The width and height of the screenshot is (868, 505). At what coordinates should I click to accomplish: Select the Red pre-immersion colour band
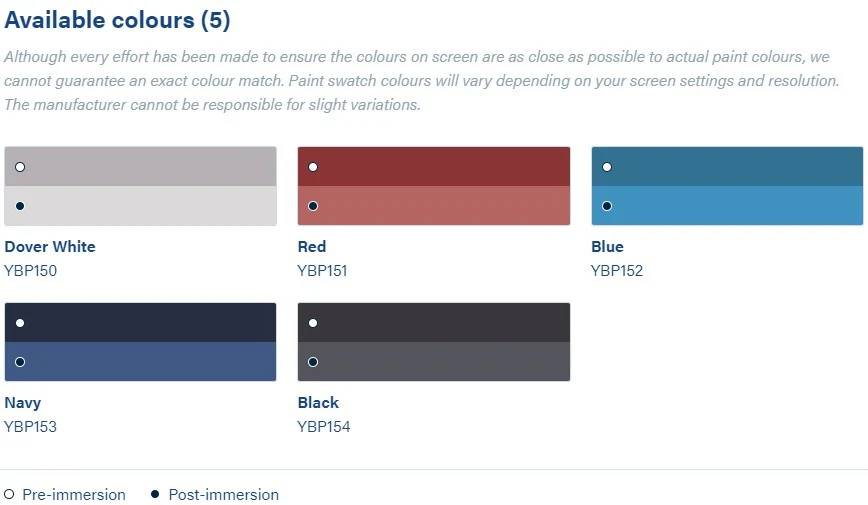coord(433,167)
